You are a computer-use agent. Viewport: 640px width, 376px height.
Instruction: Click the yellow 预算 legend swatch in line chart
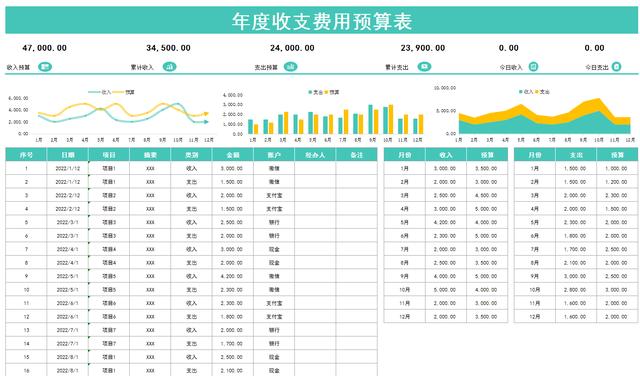click(x=118, y=92)
